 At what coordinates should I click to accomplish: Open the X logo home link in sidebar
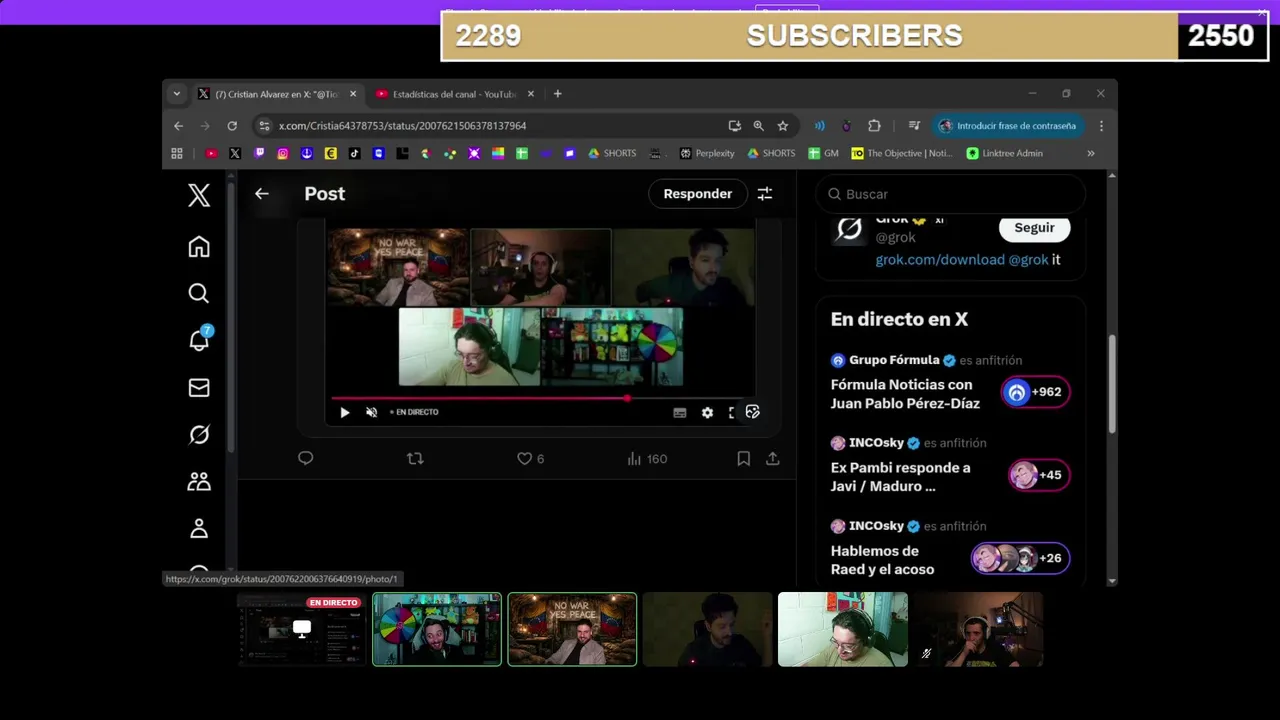[x=199, y=195]
